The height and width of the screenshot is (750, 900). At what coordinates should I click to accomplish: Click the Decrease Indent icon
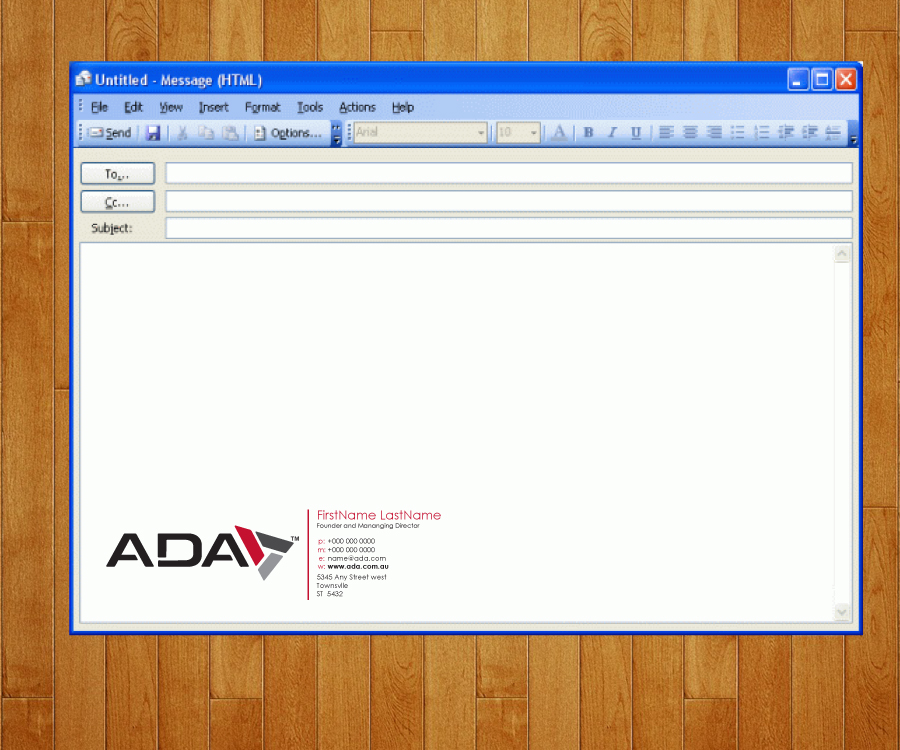tap(786, 133)
